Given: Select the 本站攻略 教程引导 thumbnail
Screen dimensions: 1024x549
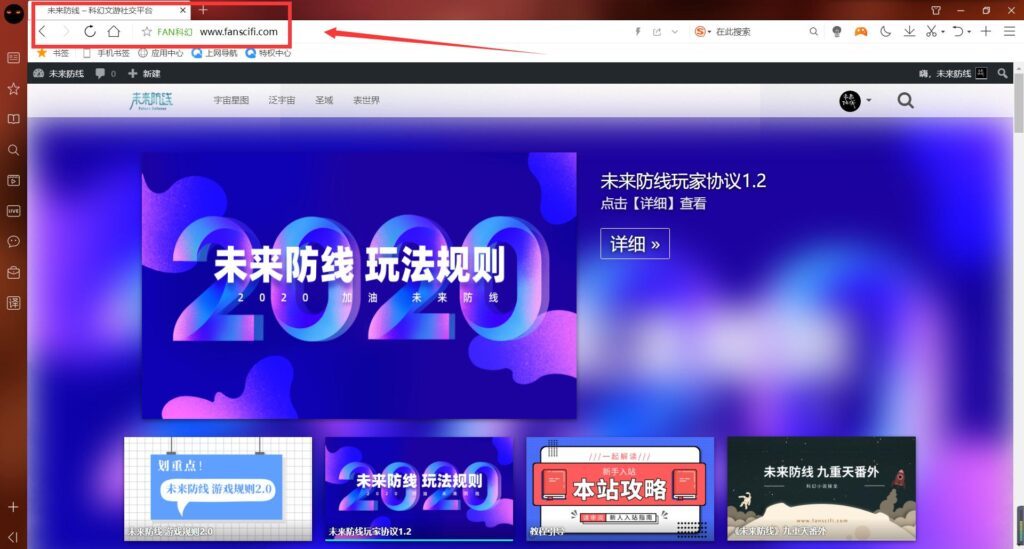Looking at the screenshot, I should click(620, 488).
